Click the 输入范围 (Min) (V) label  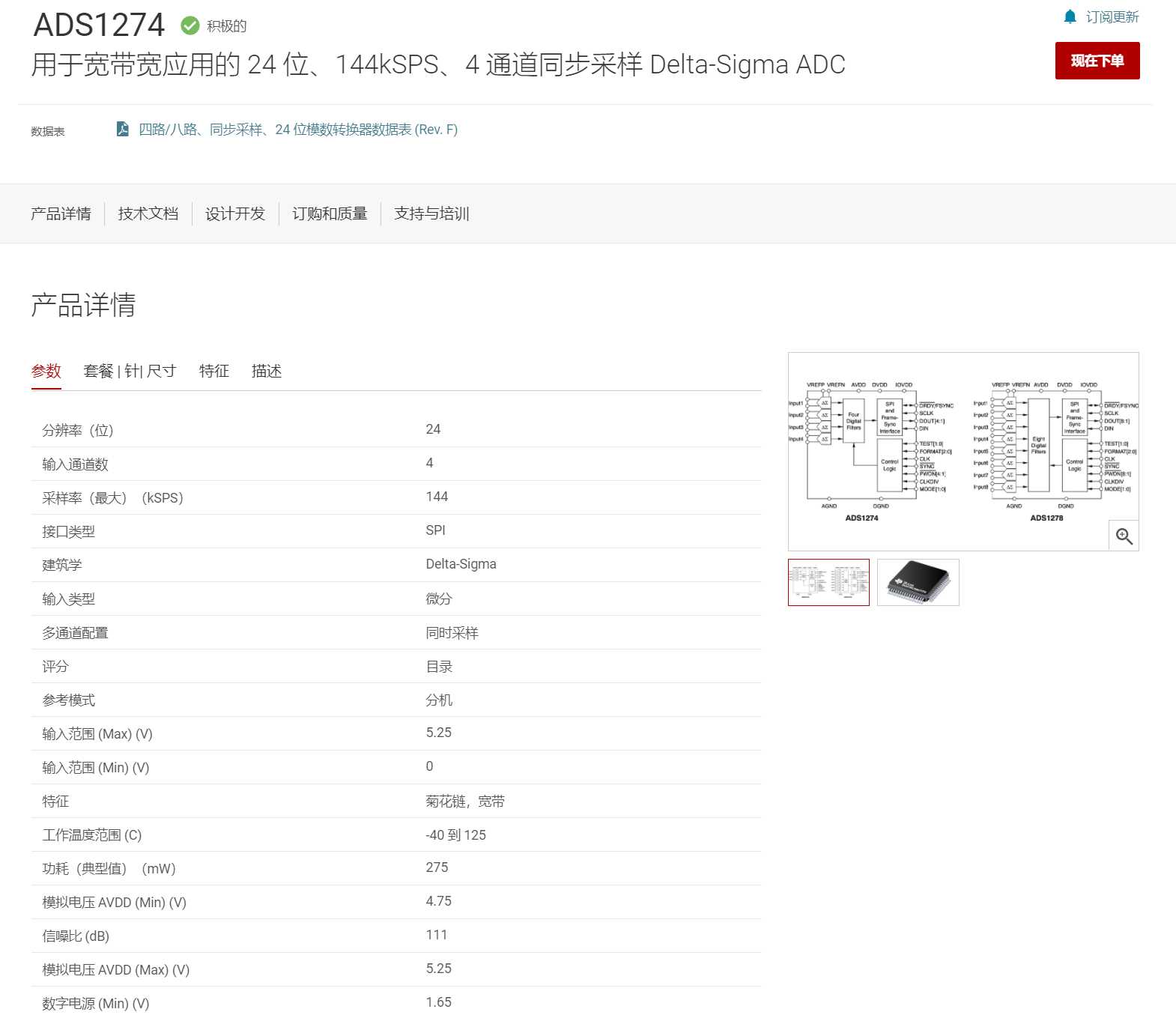coord(96,768)
